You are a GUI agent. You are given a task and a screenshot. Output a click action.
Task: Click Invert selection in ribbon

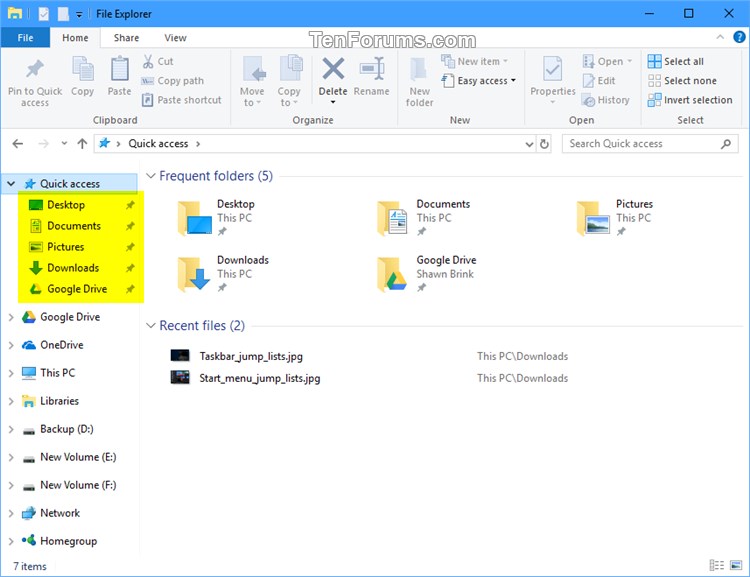click(690, 100)
